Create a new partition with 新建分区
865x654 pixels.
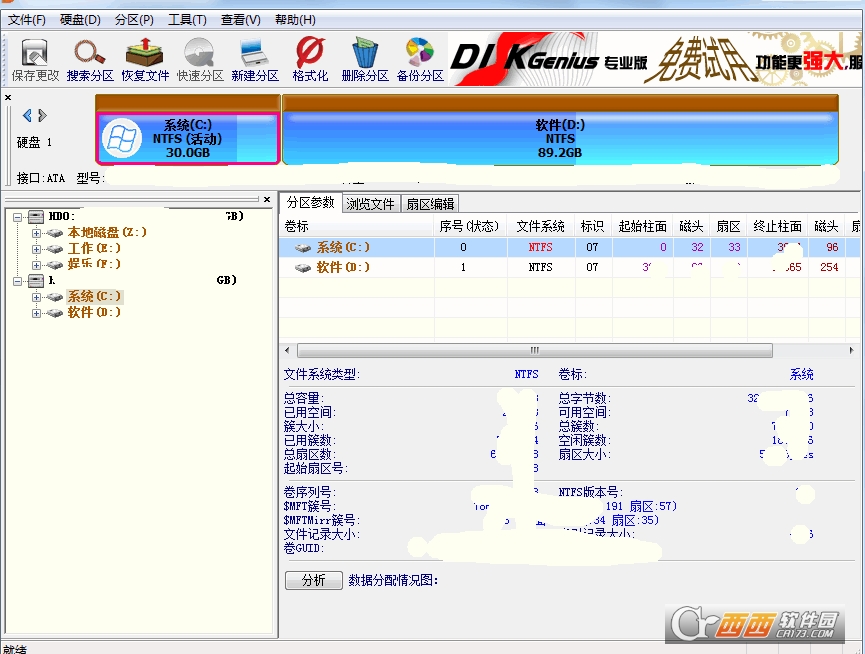pos(255,60)
